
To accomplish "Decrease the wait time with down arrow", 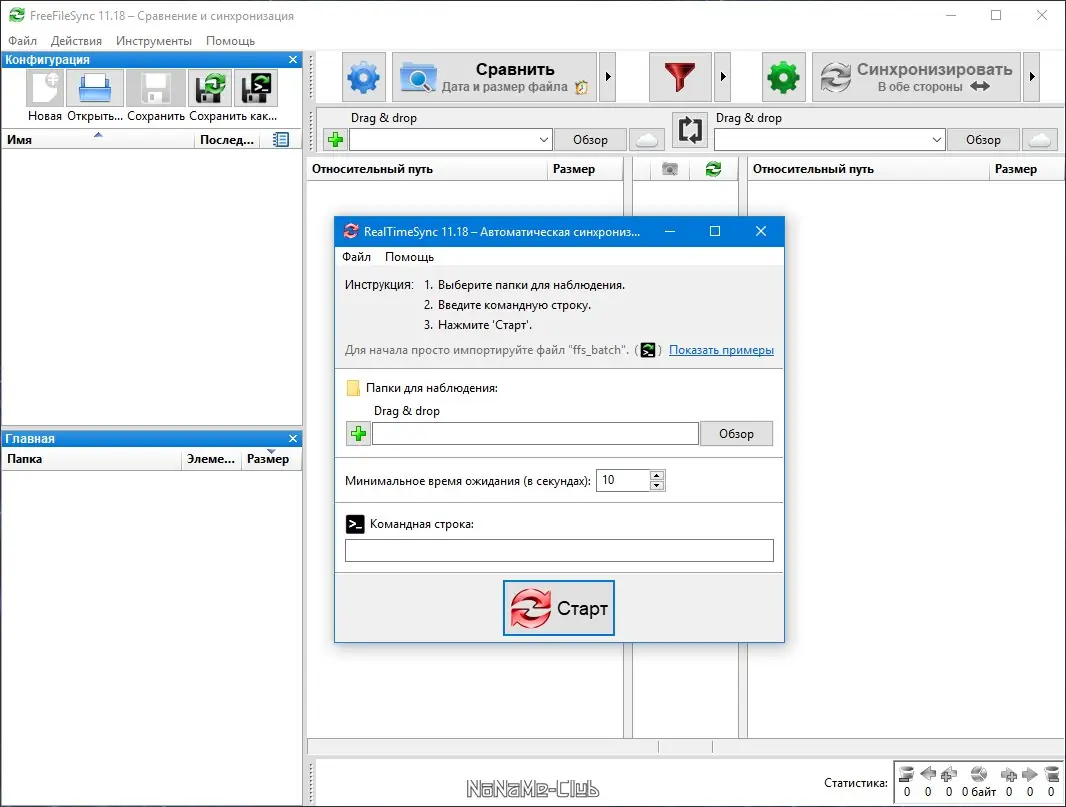I will pos(657,486).
